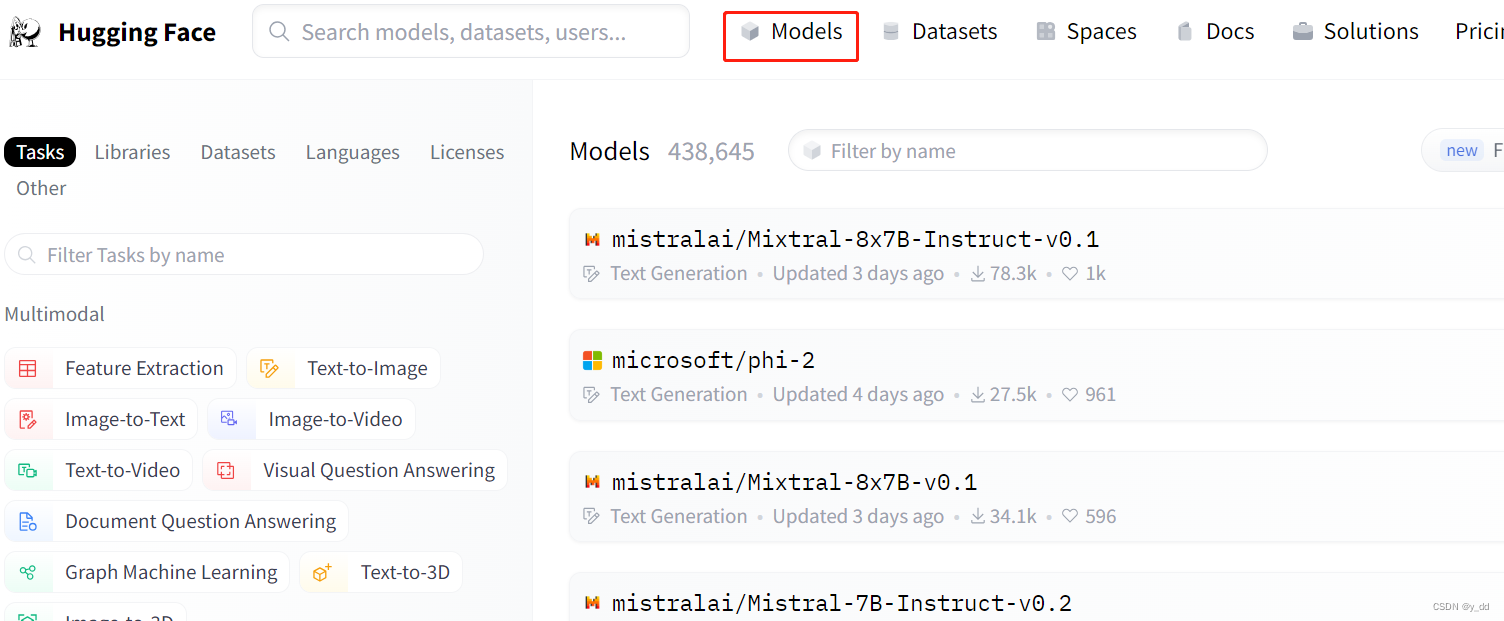The width and height of the screenshot is (1504, 621).
Task: Click the Spaces grid icon
Action: (1046, 32)
